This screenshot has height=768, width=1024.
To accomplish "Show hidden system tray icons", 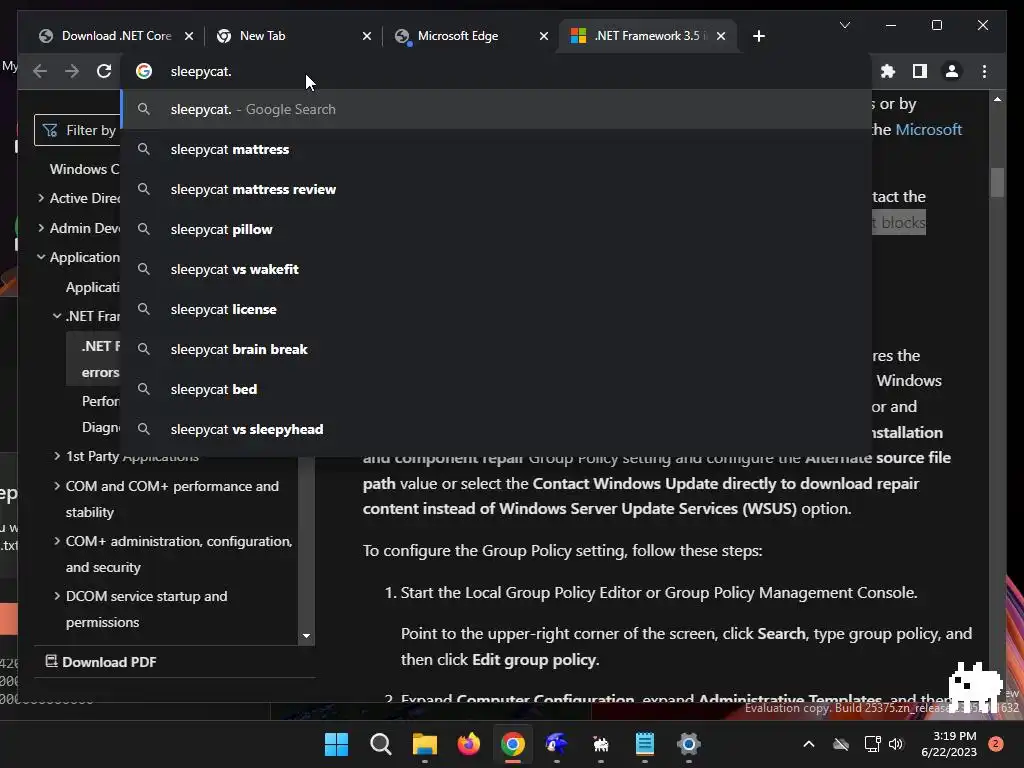I will [808, 744].
